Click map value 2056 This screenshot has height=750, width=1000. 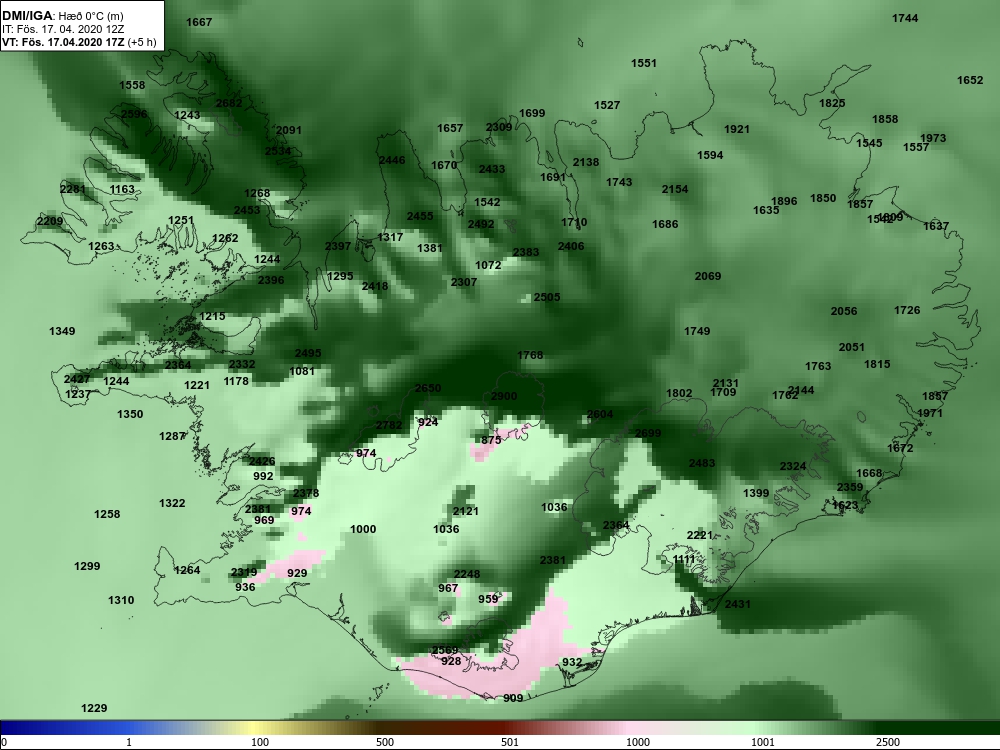[x=844, y=311]
